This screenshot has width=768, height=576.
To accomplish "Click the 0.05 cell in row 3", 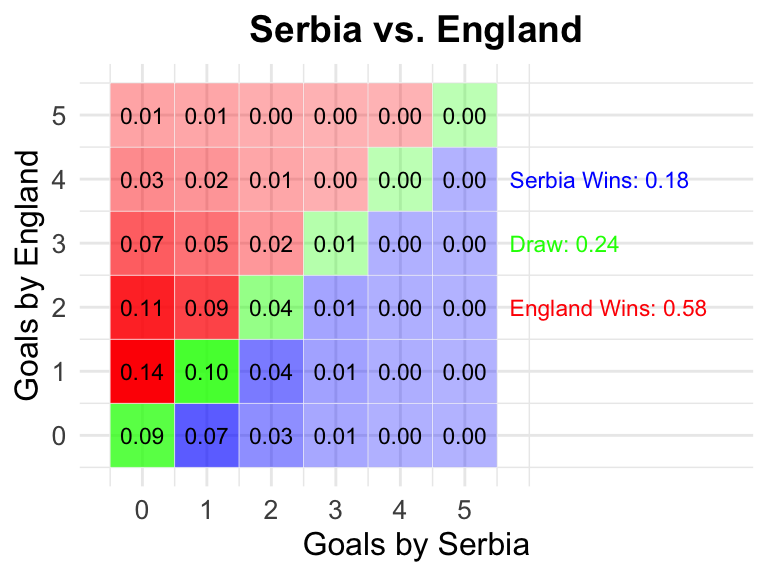I will pos(207,243).
